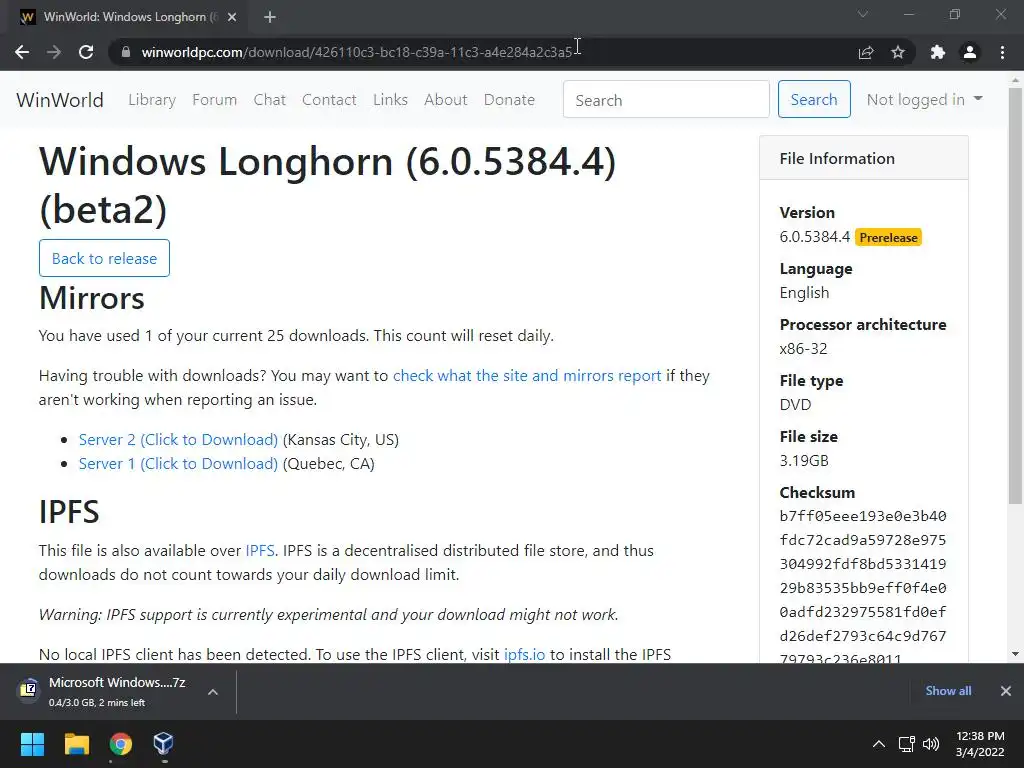Viewport: 1024px width, 768px height.
Task: Open the About nav item
Action: [x=446, y=100]
